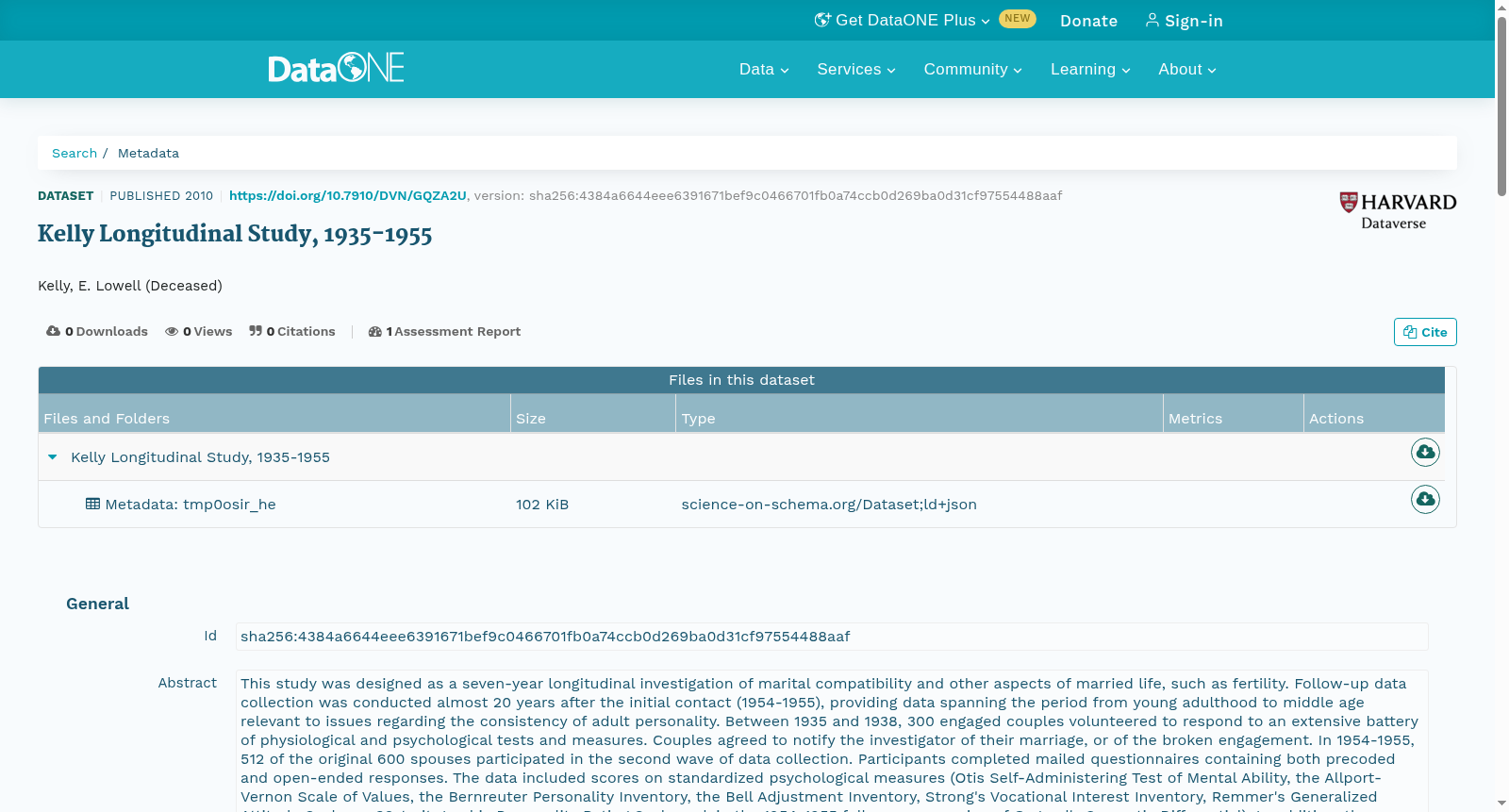Click the science-on-schema.org type cell
This screenshot has width=1509, height=812.
[829, 505]
